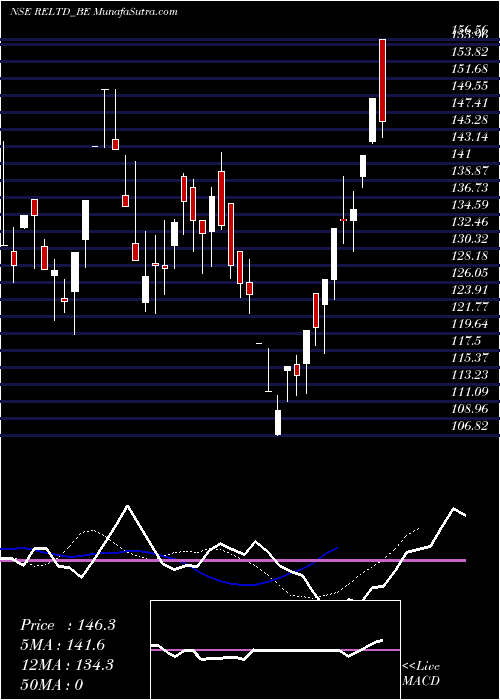Click the 5MA : 141.6 readout

(63, 645)
